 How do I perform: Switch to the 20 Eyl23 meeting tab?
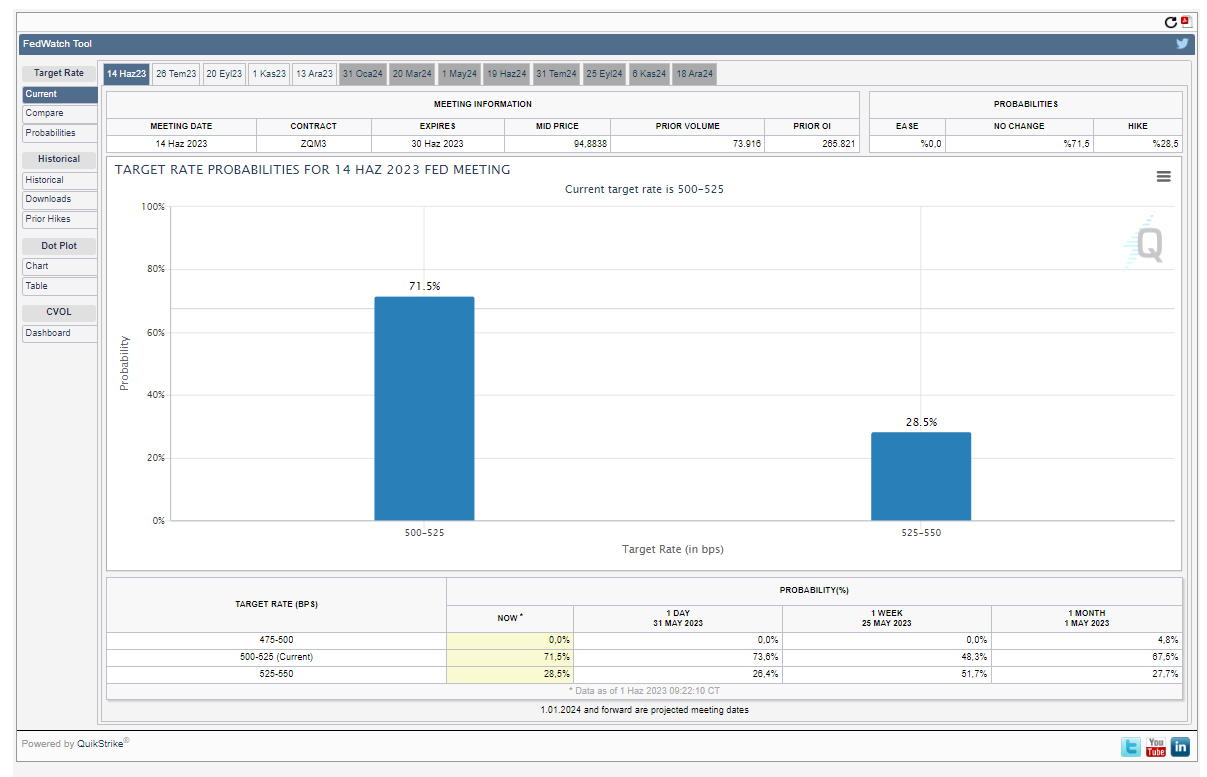click(224, 74)
